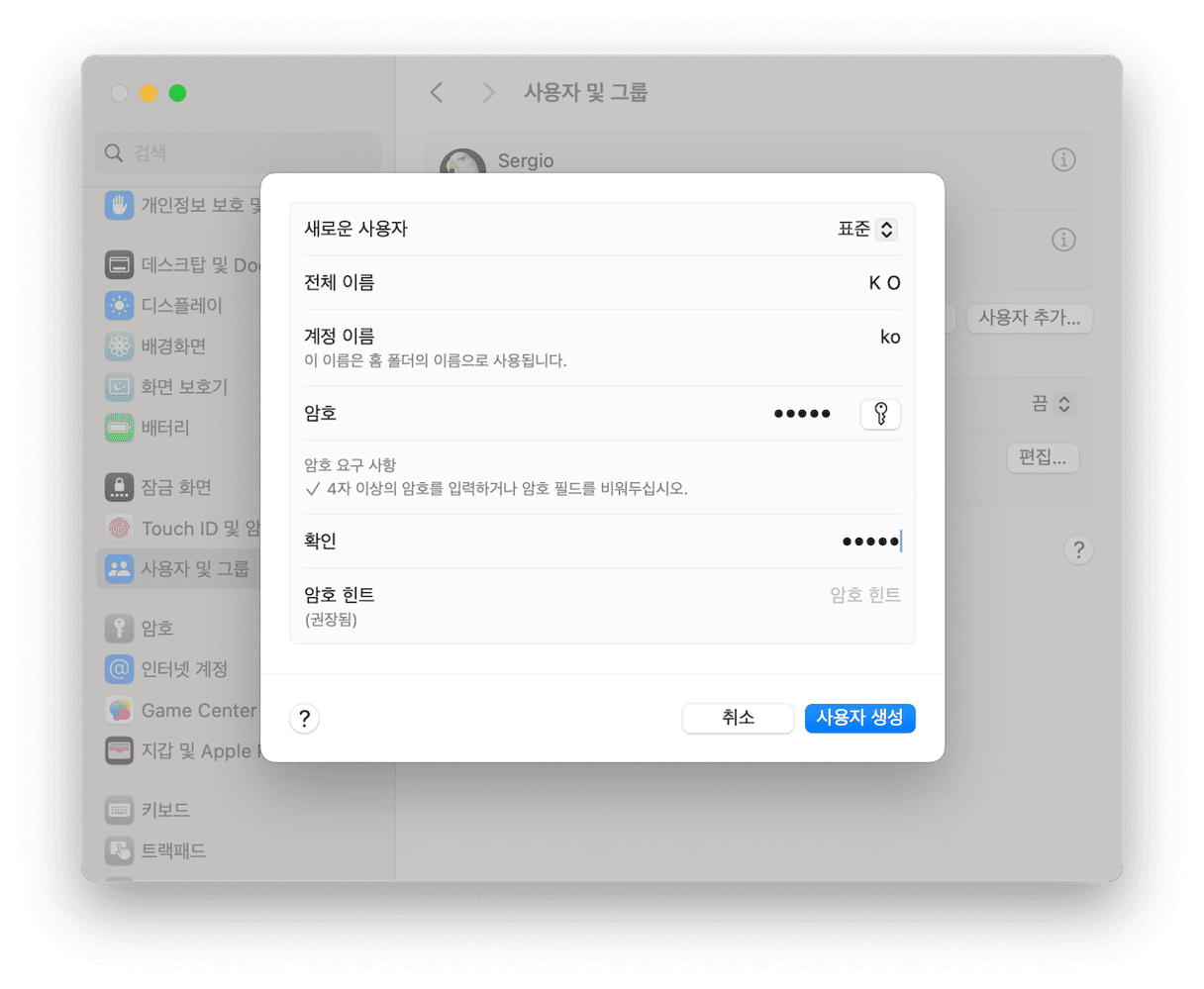The width and height of the screenshot is (1204, 989).
Task: Open the help question mark in dialog
Action: coord(304,719)
